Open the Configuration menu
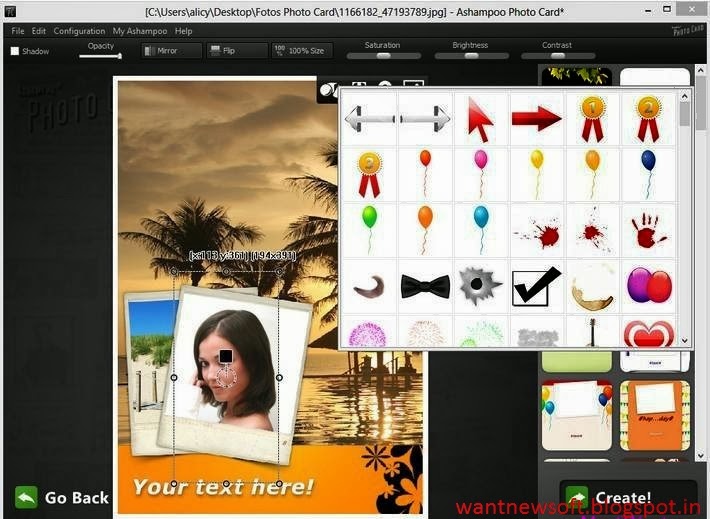Image resolution: width=710 pixels, height=519 pixels. 79,31
